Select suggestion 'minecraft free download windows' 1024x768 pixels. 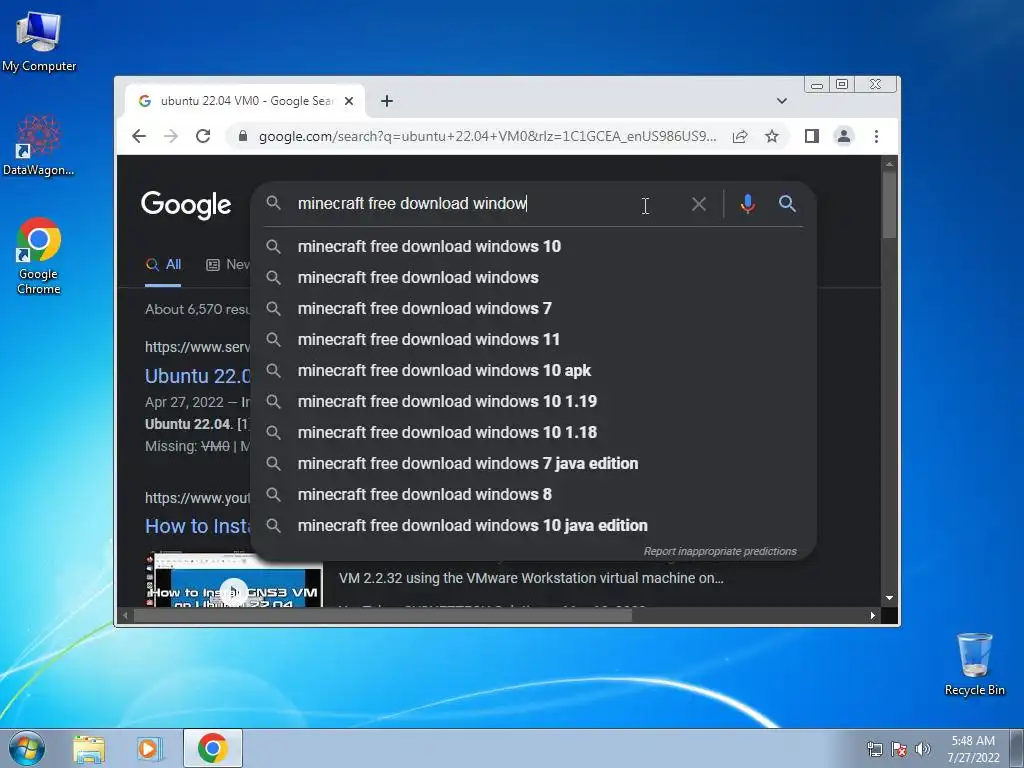(533, 278)
